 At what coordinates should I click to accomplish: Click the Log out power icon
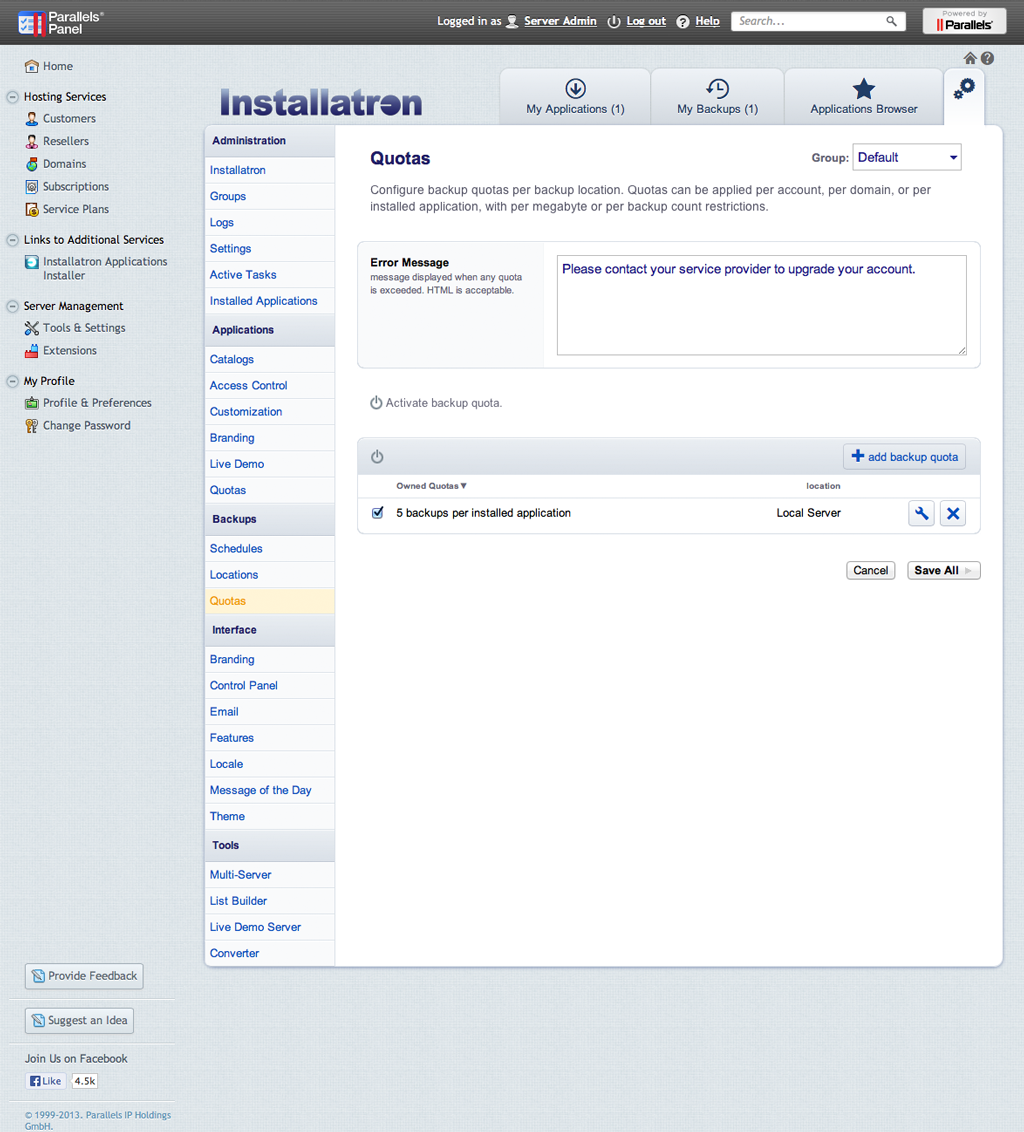point(614,22)
